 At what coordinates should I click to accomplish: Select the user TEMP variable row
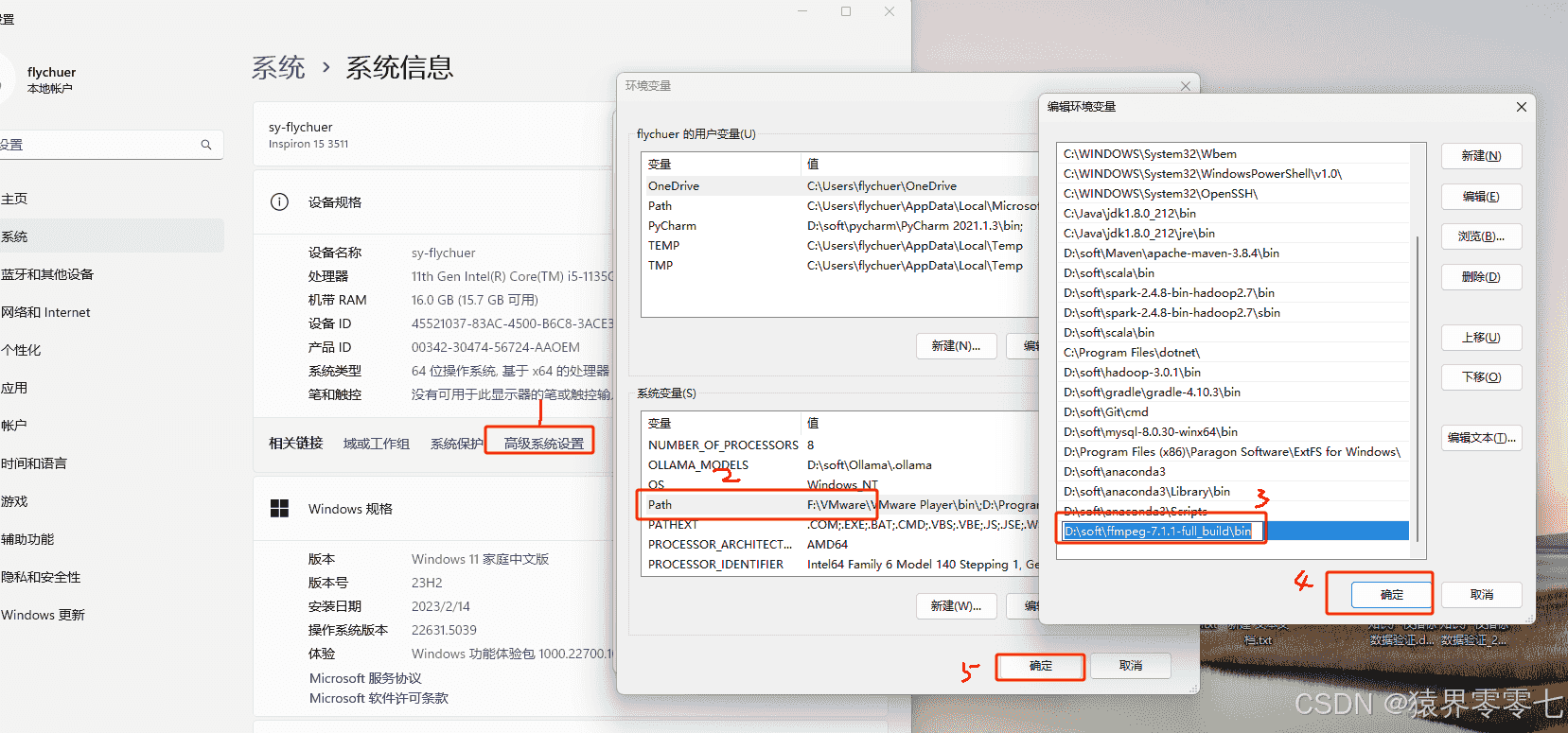840,246
